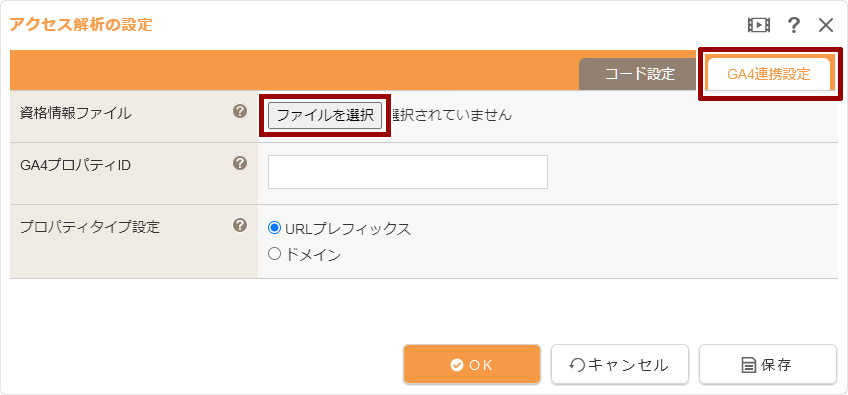Click the ファイルを選択 button
The width and height of the screenshot is (848, 395).
tap(325, 115)
